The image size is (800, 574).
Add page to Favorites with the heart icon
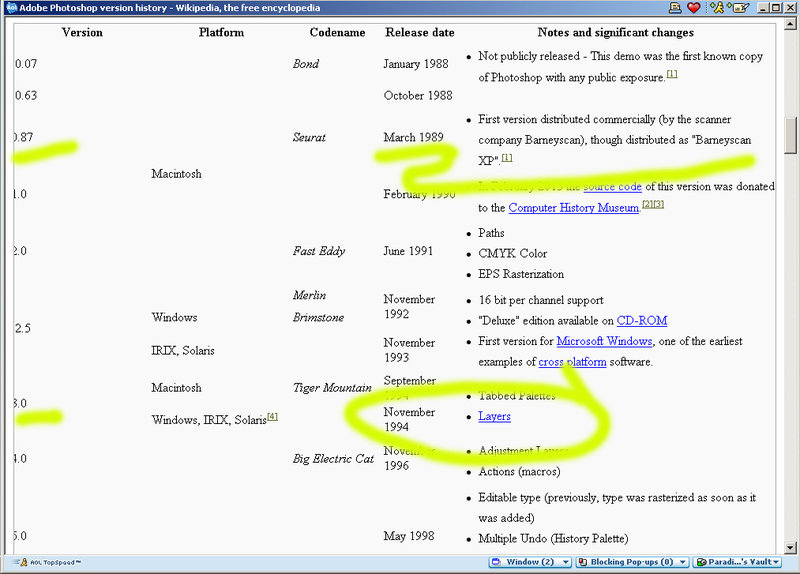coord(693,7)
